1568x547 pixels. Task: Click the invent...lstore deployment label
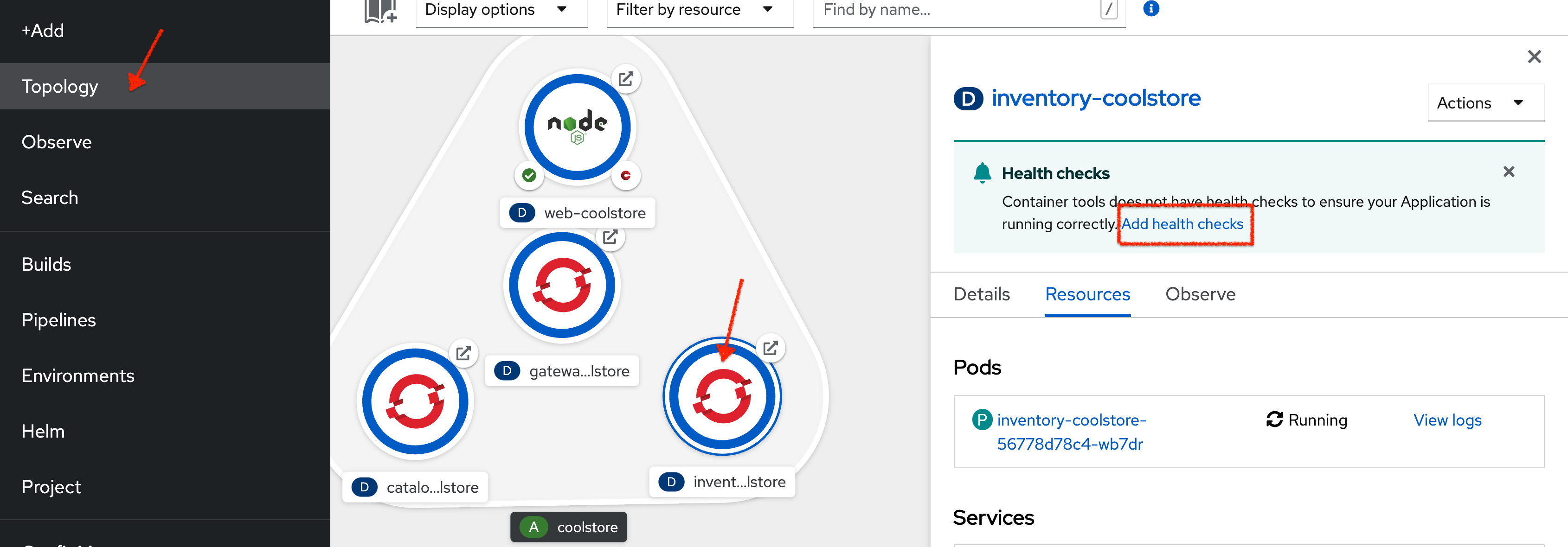(722, 482)
